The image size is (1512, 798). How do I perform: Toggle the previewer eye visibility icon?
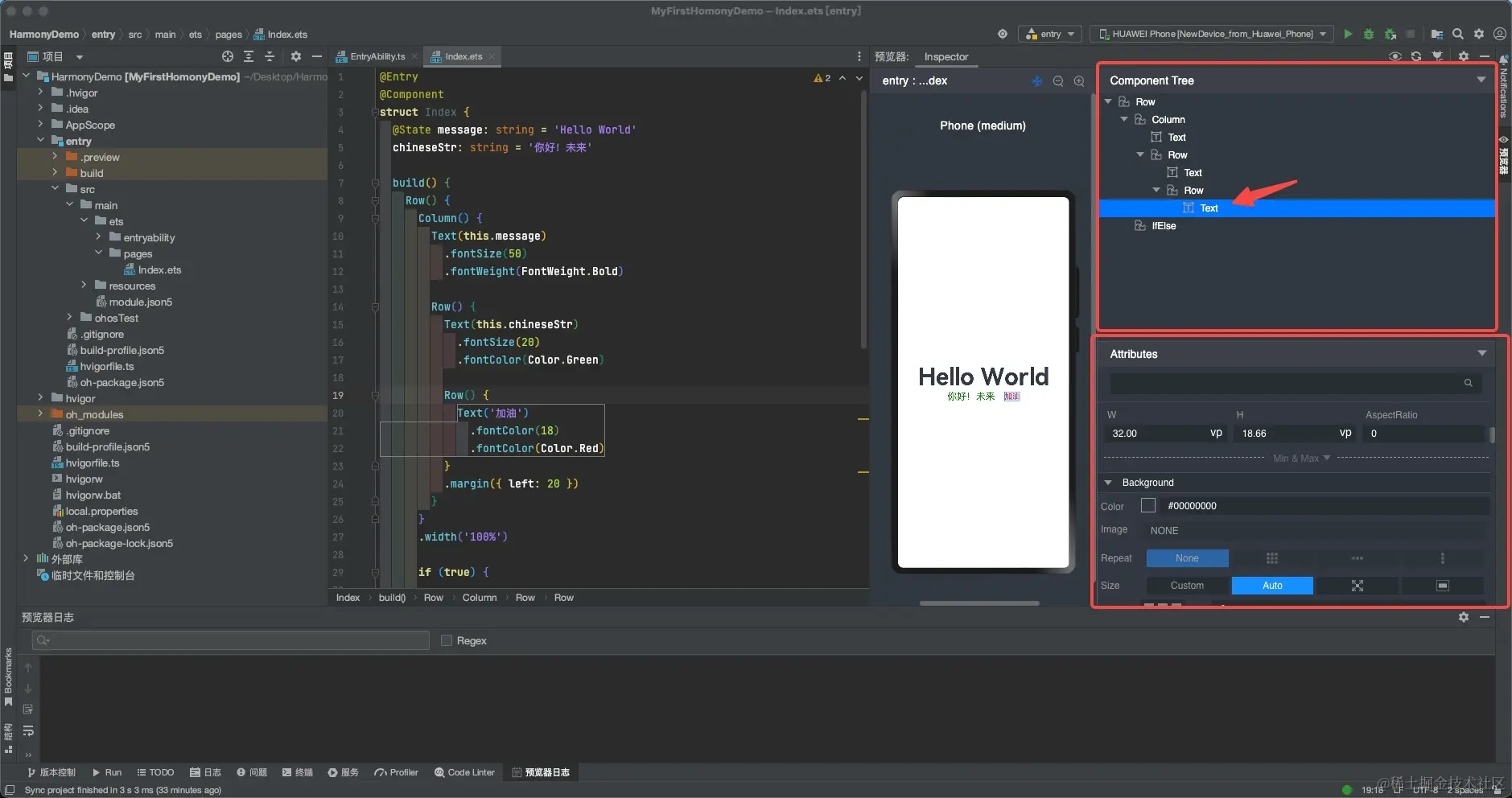[1395, 56]
